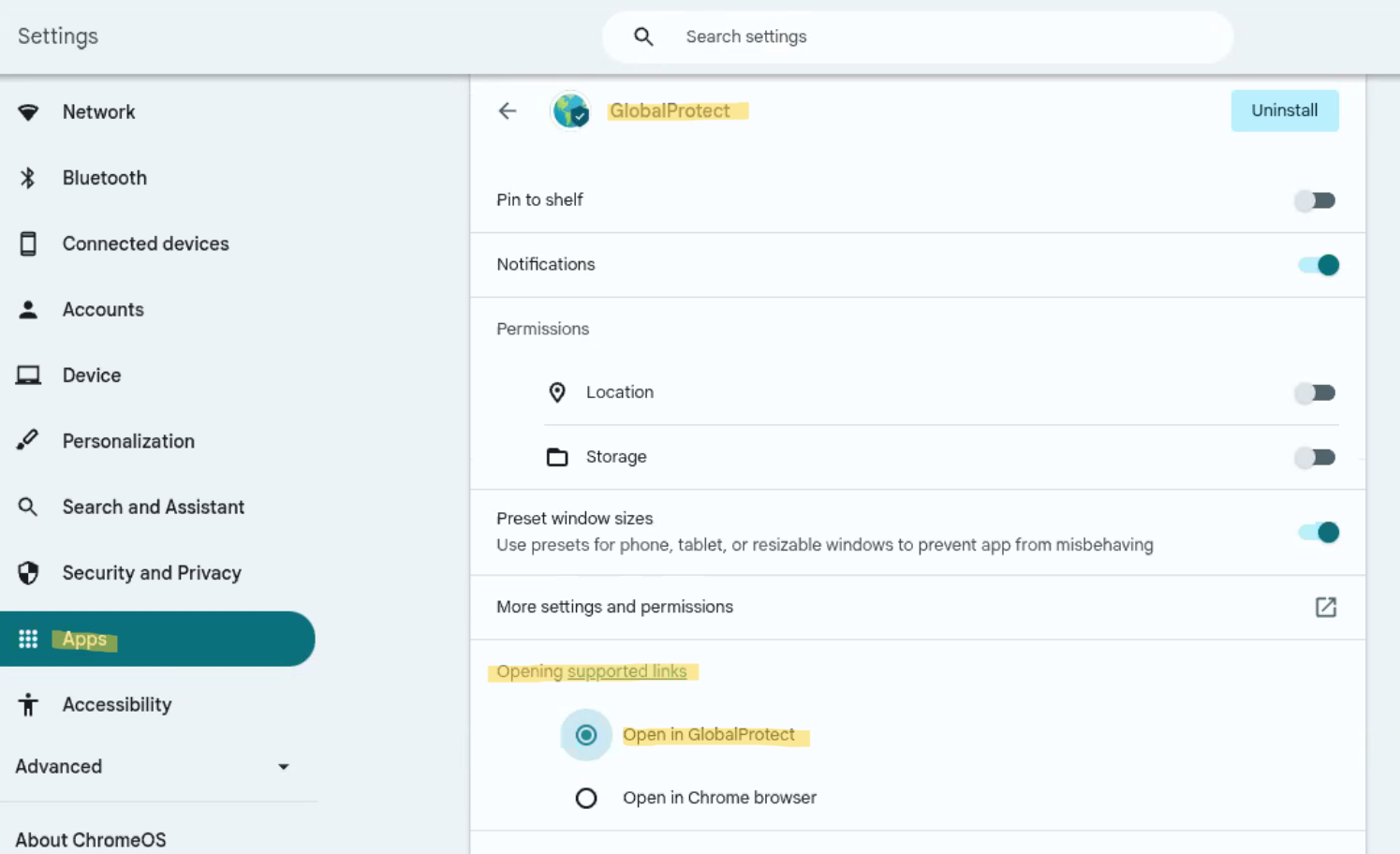Select Open in Chrome browser
1400x854 pixels.
click(x=586, y=798)
